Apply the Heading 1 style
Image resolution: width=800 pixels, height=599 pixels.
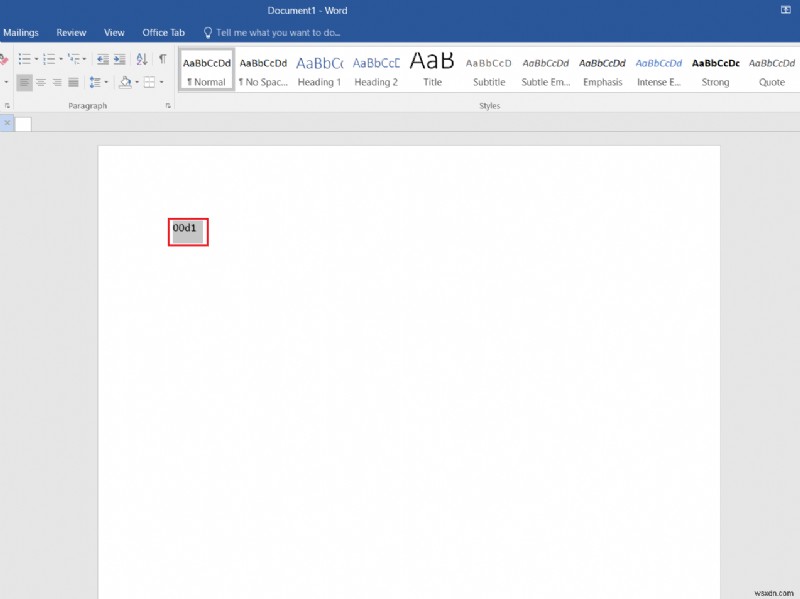pos(319,70)
